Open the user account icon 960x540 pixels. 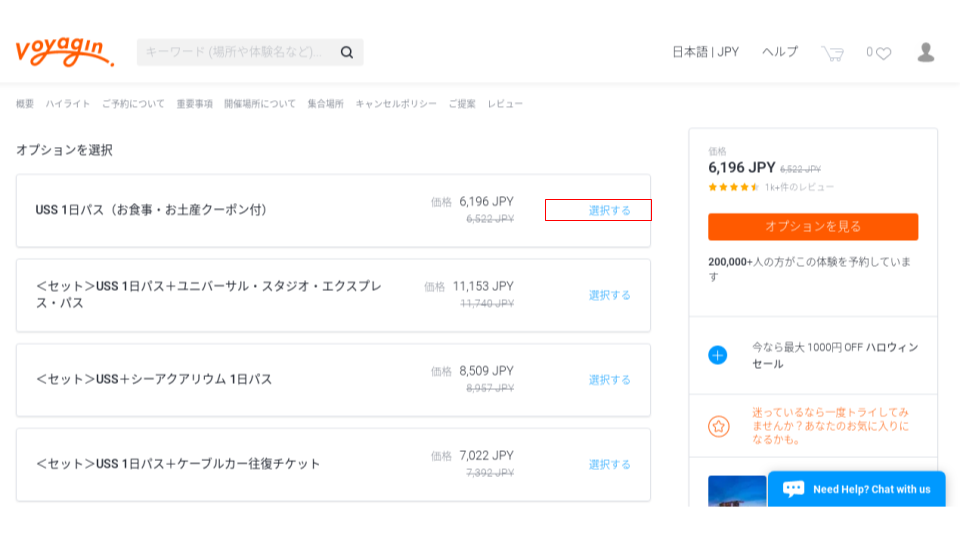(926, 53)
